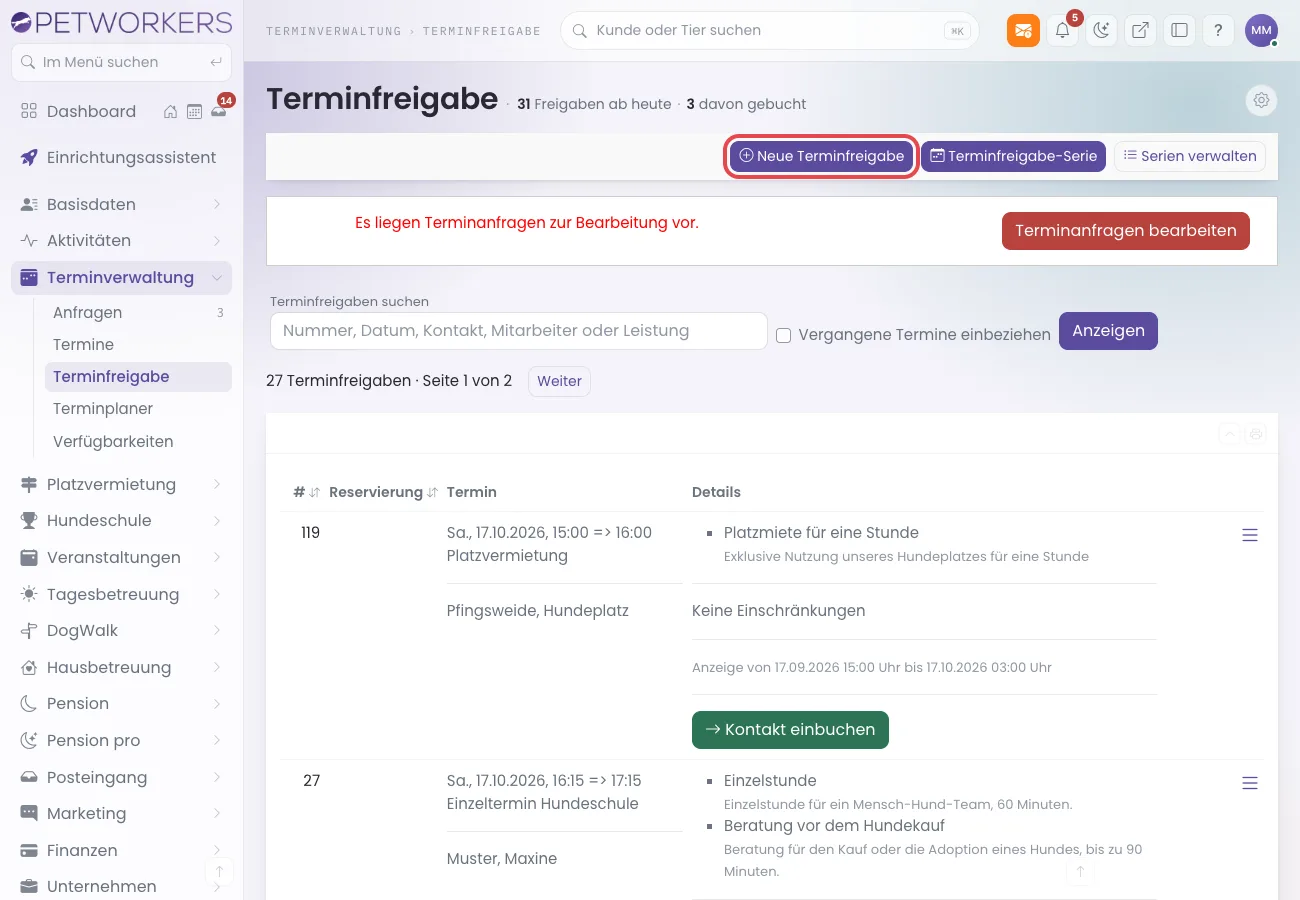Click the Neue Terminfreigabe button
Screen dimensions: 1300x900
coord(821,156)
